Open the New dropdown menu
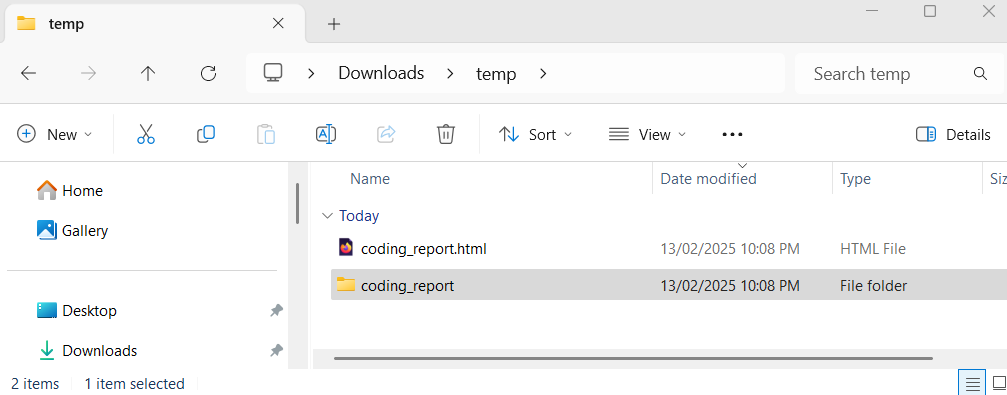 (x=55, y=134)
